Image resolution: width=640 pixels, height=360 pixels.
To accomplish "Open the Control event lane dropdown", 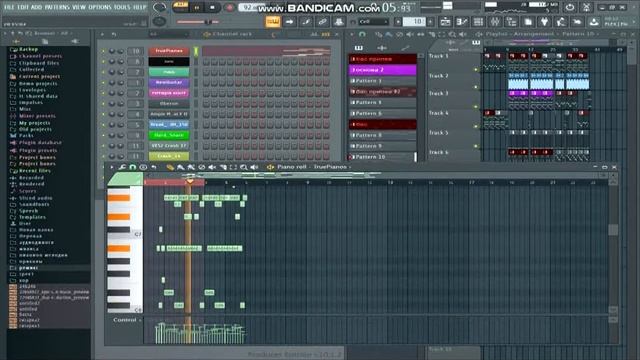I will (127, 320).
